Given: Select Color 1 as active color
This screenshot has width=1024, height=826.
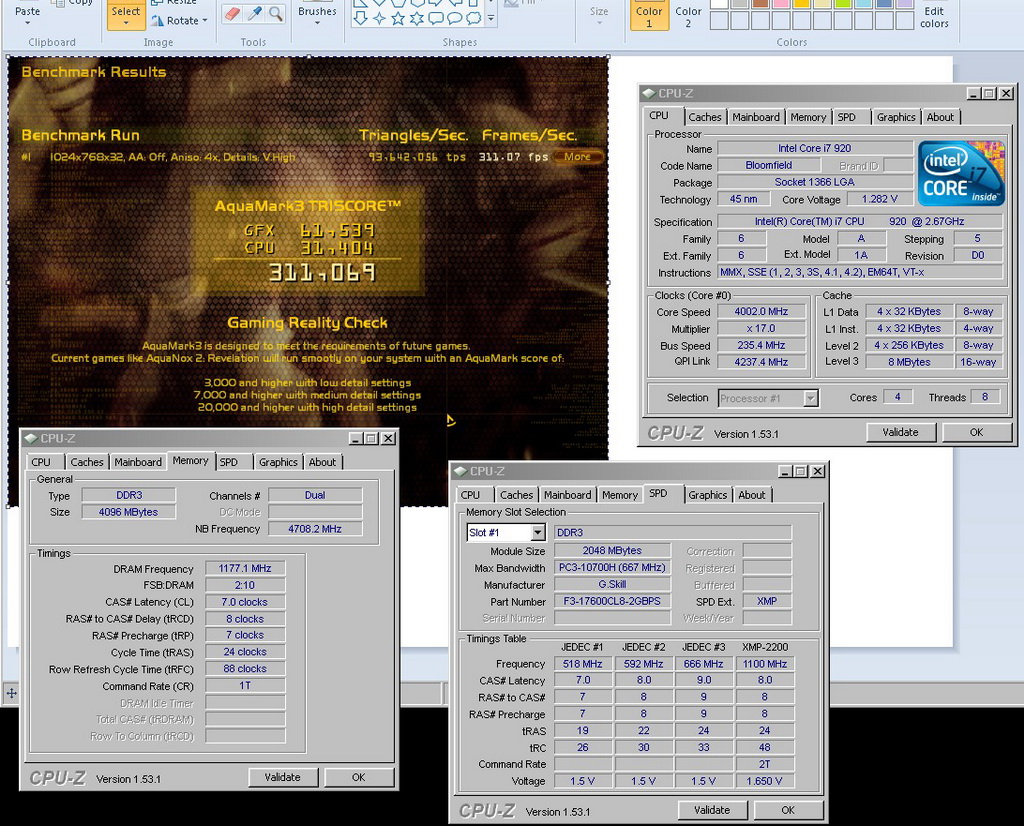Looking at the screenshot, I should point(649,15).
